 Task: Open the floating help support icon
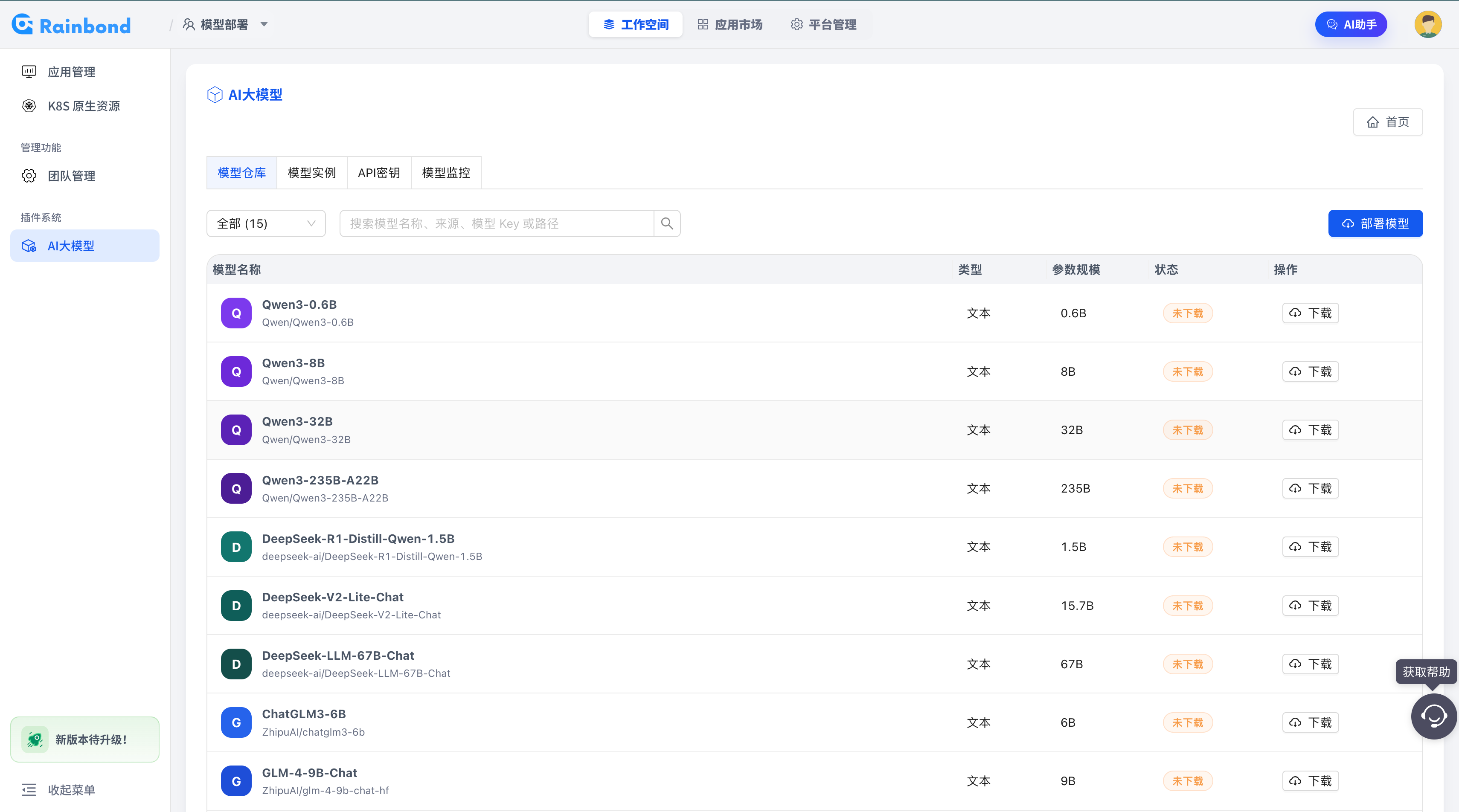point(1433,716)
